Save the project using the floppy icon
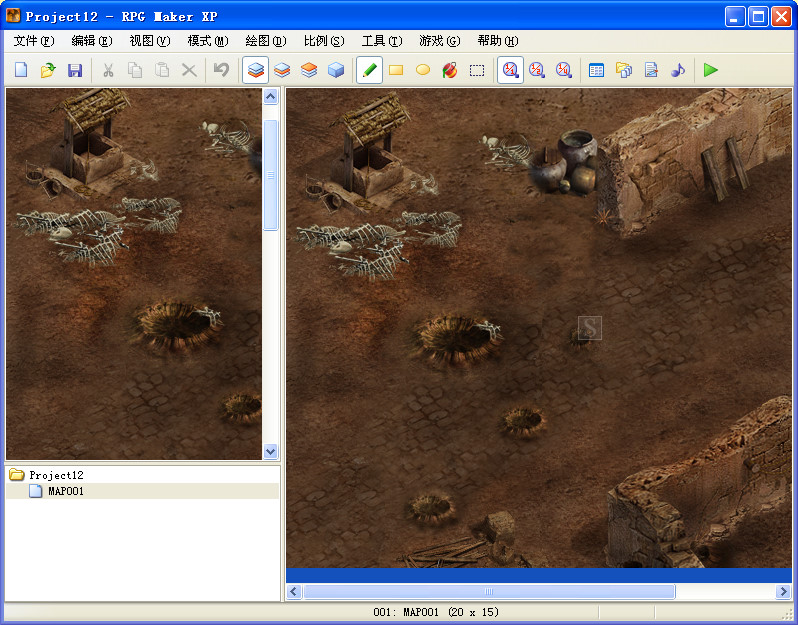Image resolution: width=798 pixels, height=625 pixels. tap(75, 70)
